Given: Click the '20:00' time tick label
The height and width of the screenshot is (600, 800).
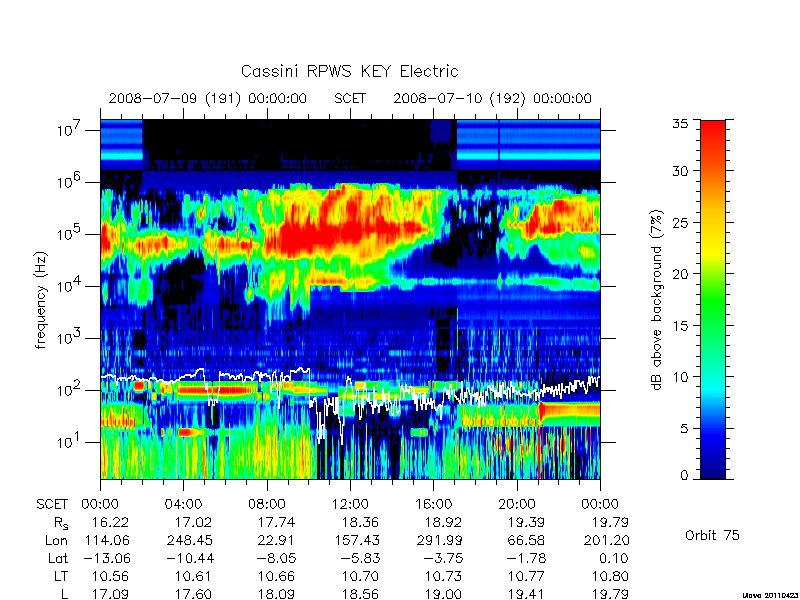Looking at the screenshot, I should click(x=516, y=504).
